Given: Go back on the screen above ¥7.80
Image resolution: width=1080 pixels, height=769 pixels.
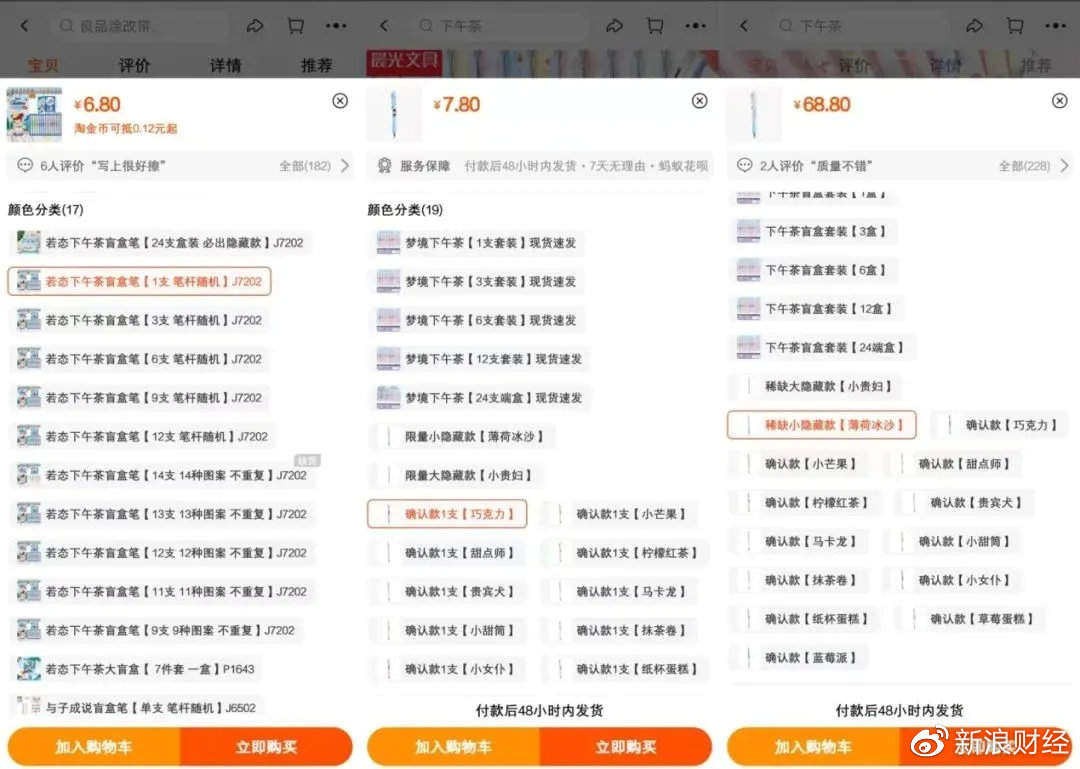Looking at the screenshot, I should click(x=384, y=26).
